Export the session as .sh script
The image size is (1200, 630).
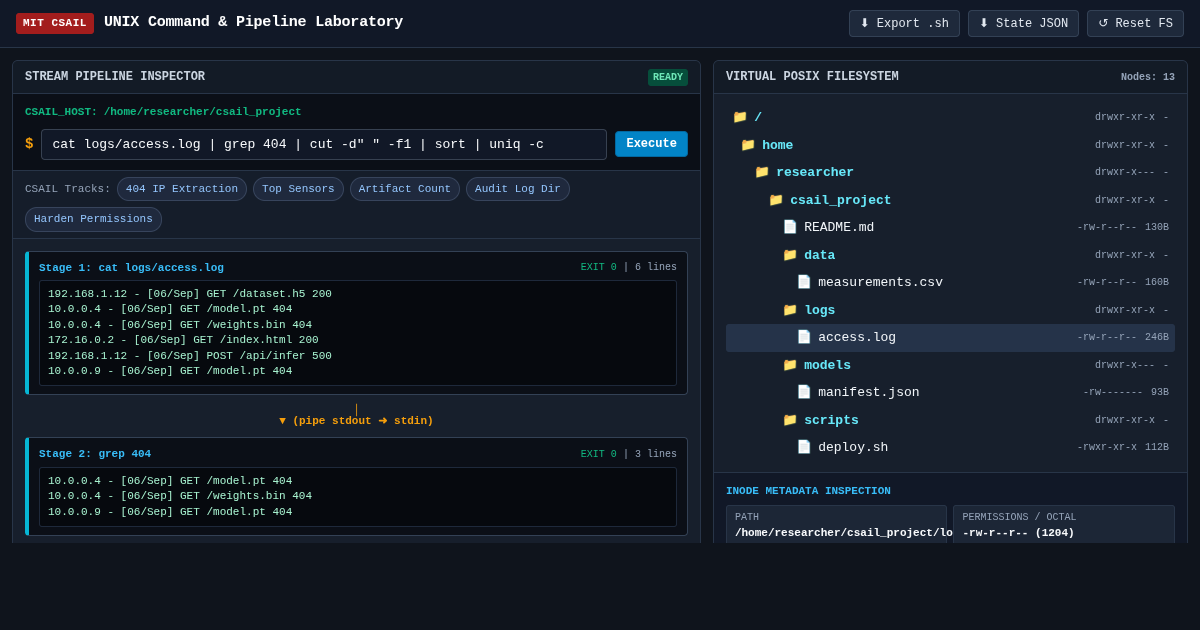[x=904, y=24]
